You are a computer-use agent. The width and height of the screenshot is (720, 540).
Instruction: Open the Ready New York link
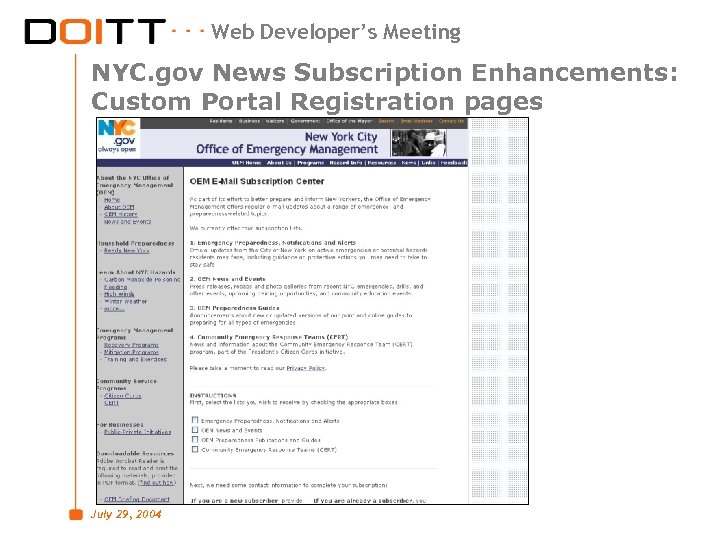pos(126,251)
